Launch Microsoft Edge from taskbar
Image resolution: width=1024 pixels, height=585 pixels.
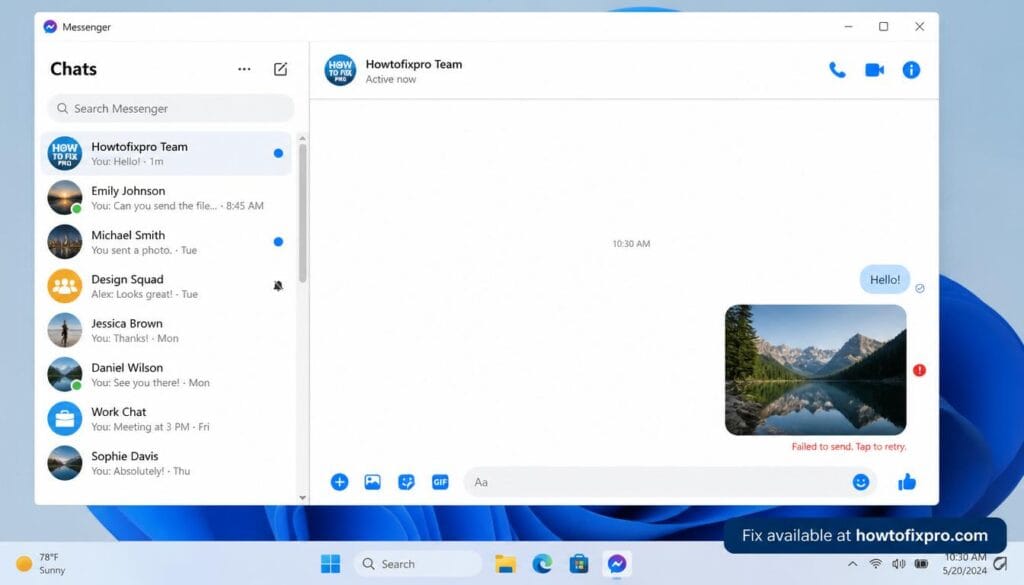542,563
